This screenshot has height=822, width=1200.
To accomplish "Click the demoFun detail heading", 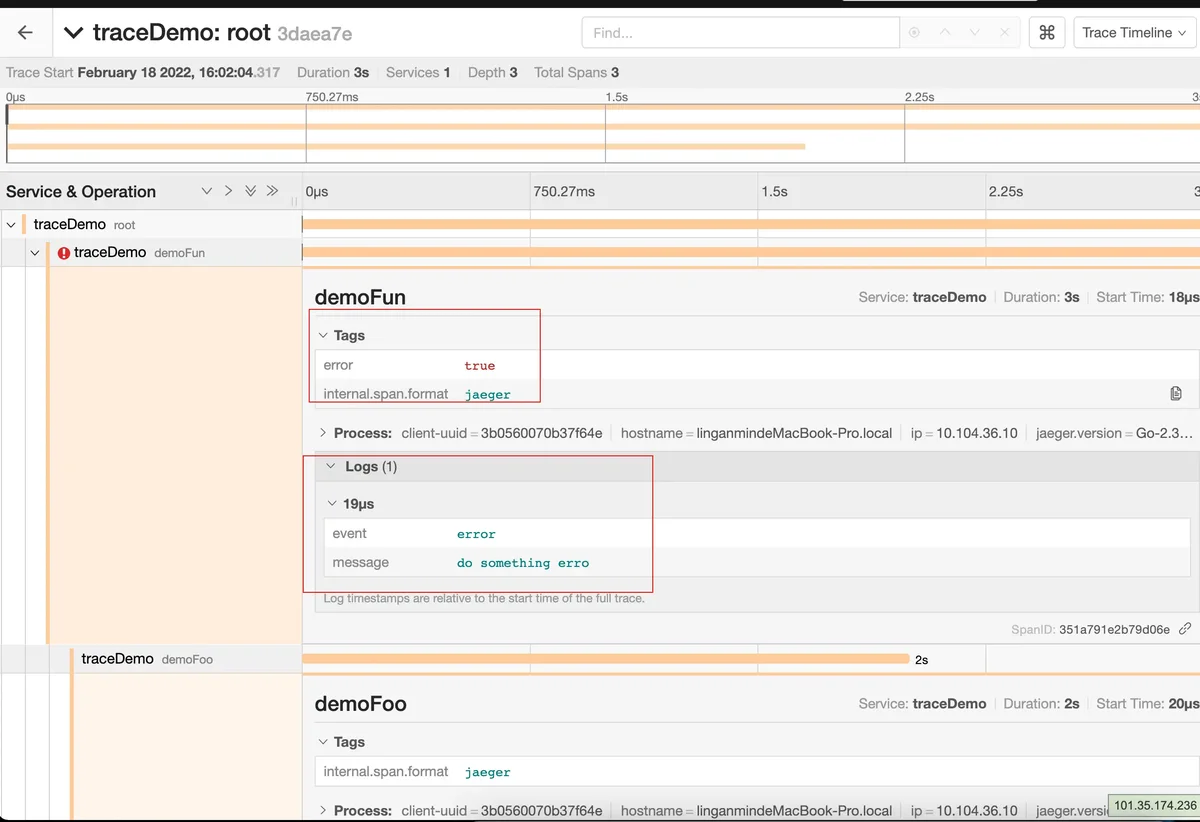I will coord(360,297).
